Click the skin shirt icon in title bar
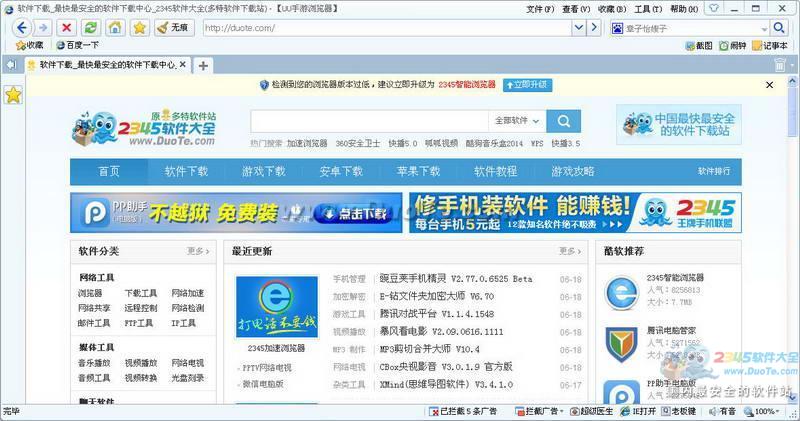Image resolution: width=800 pixels, height=421 pixels. click(x=714, y=8)
